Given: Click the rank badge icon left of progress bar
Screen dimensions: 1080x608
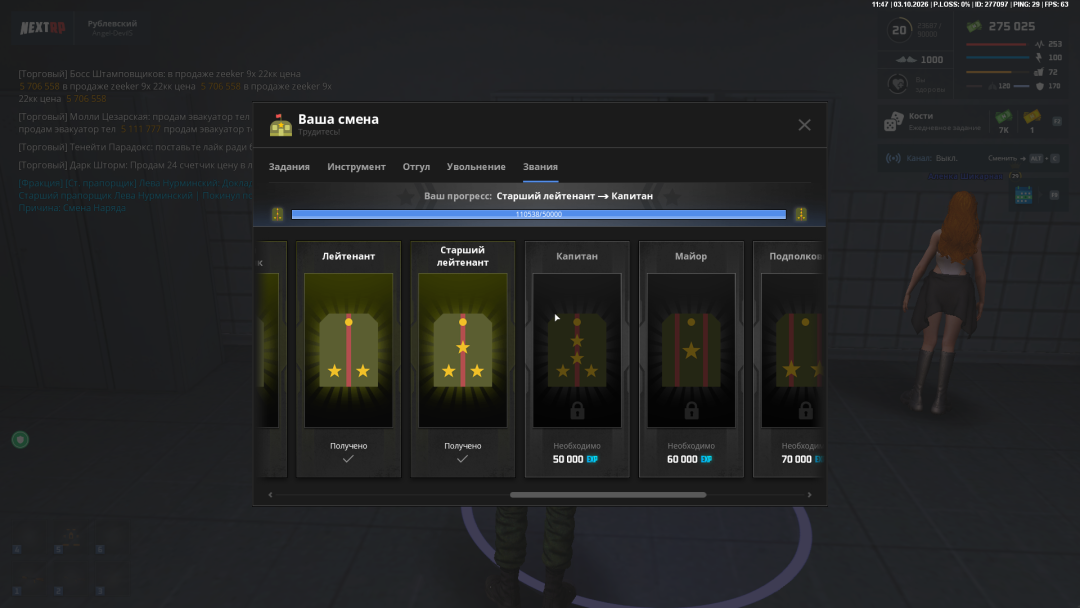Looking at the screenshot, I should [278, 214].
